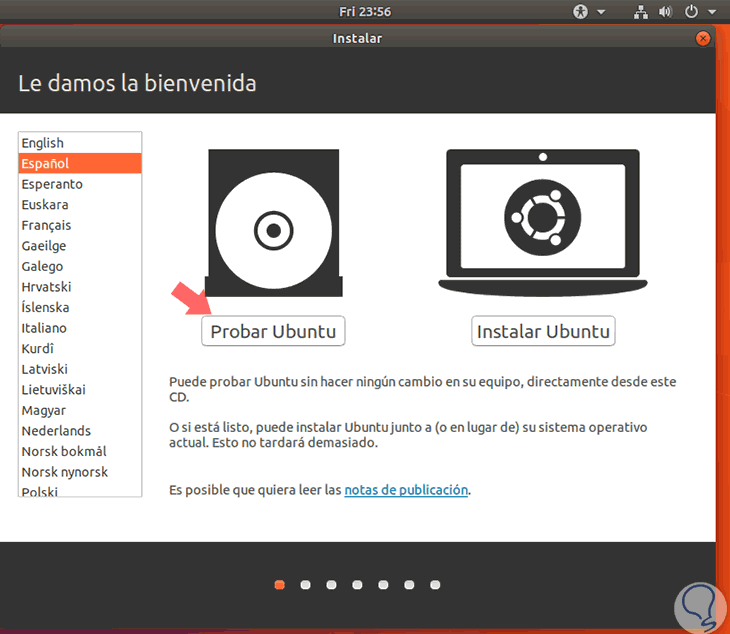Select Français in the language list

(x=80, y=225)
